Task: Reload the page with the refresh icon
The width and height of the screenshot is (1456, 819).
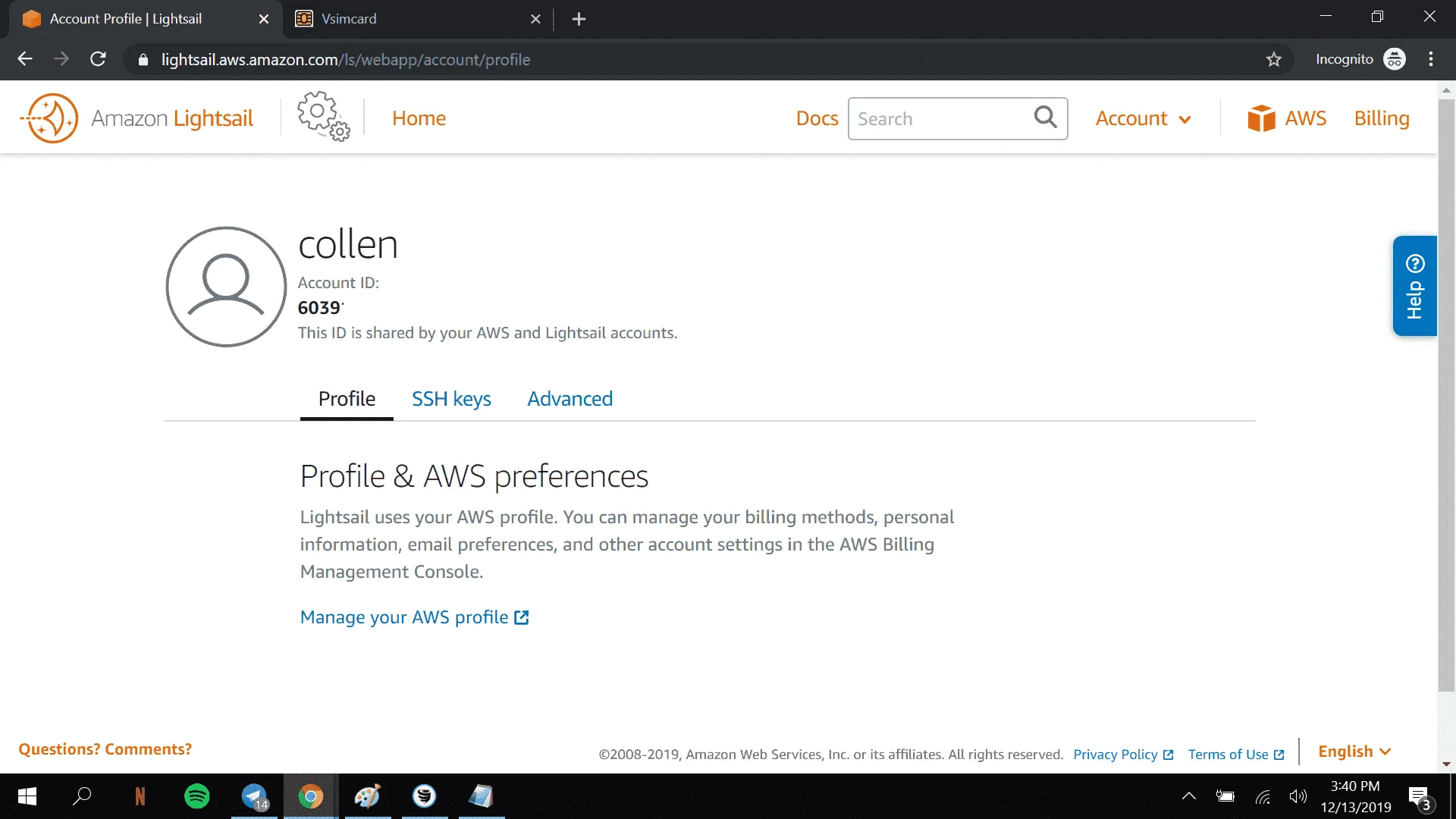Action: click(98, 59)
